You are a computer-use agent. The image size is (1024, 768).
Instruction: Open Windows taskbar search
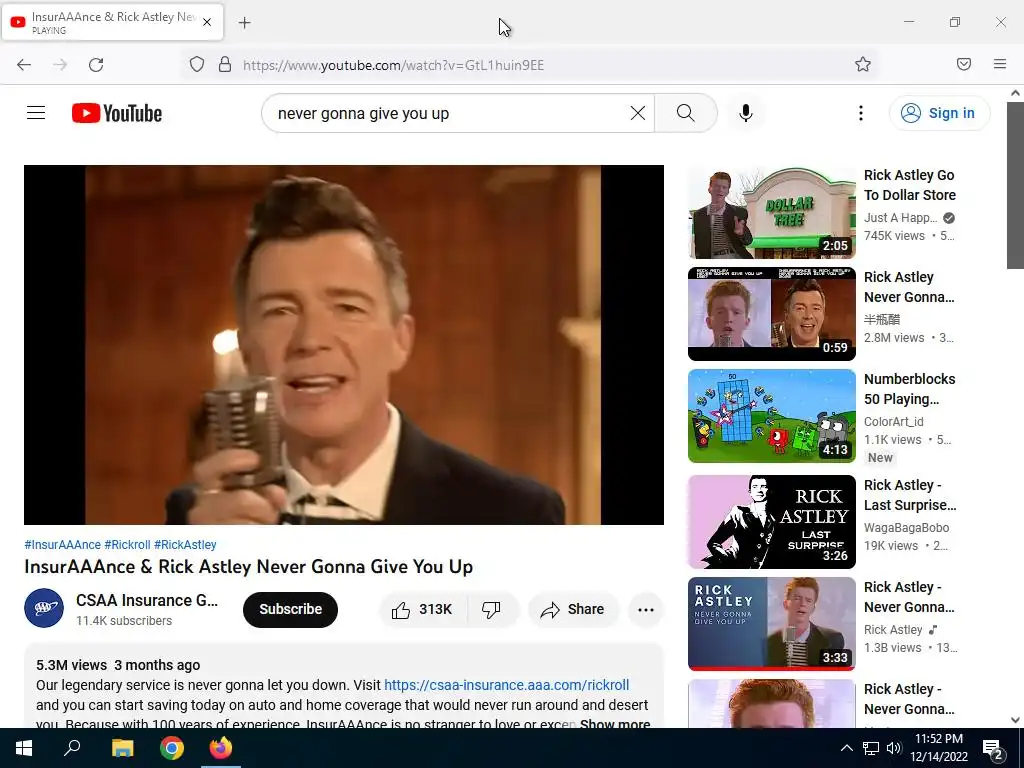[72, 748]
